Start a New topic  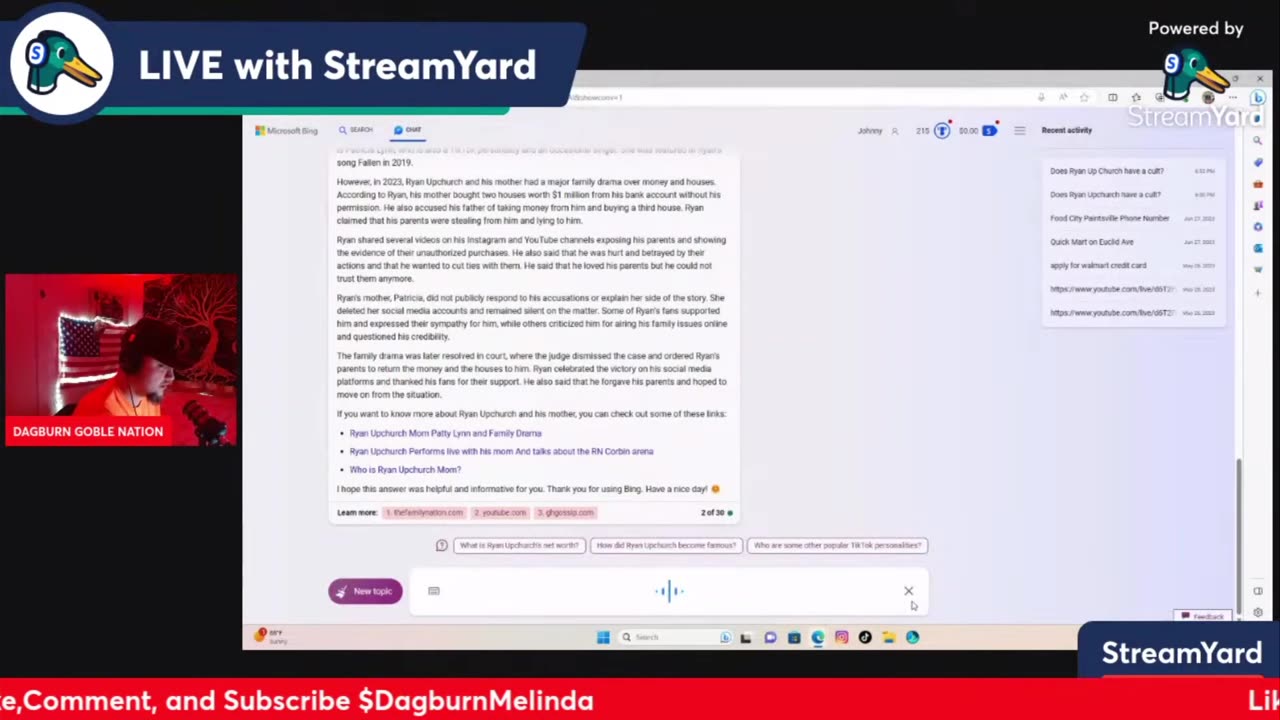pos(365,591)
